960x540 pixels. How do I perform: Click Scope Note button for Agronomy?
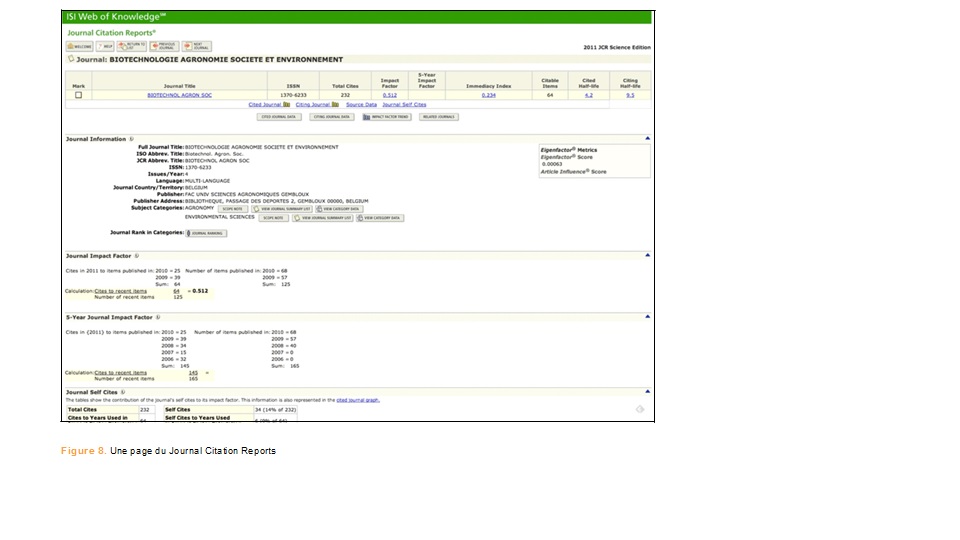point(233,209)
